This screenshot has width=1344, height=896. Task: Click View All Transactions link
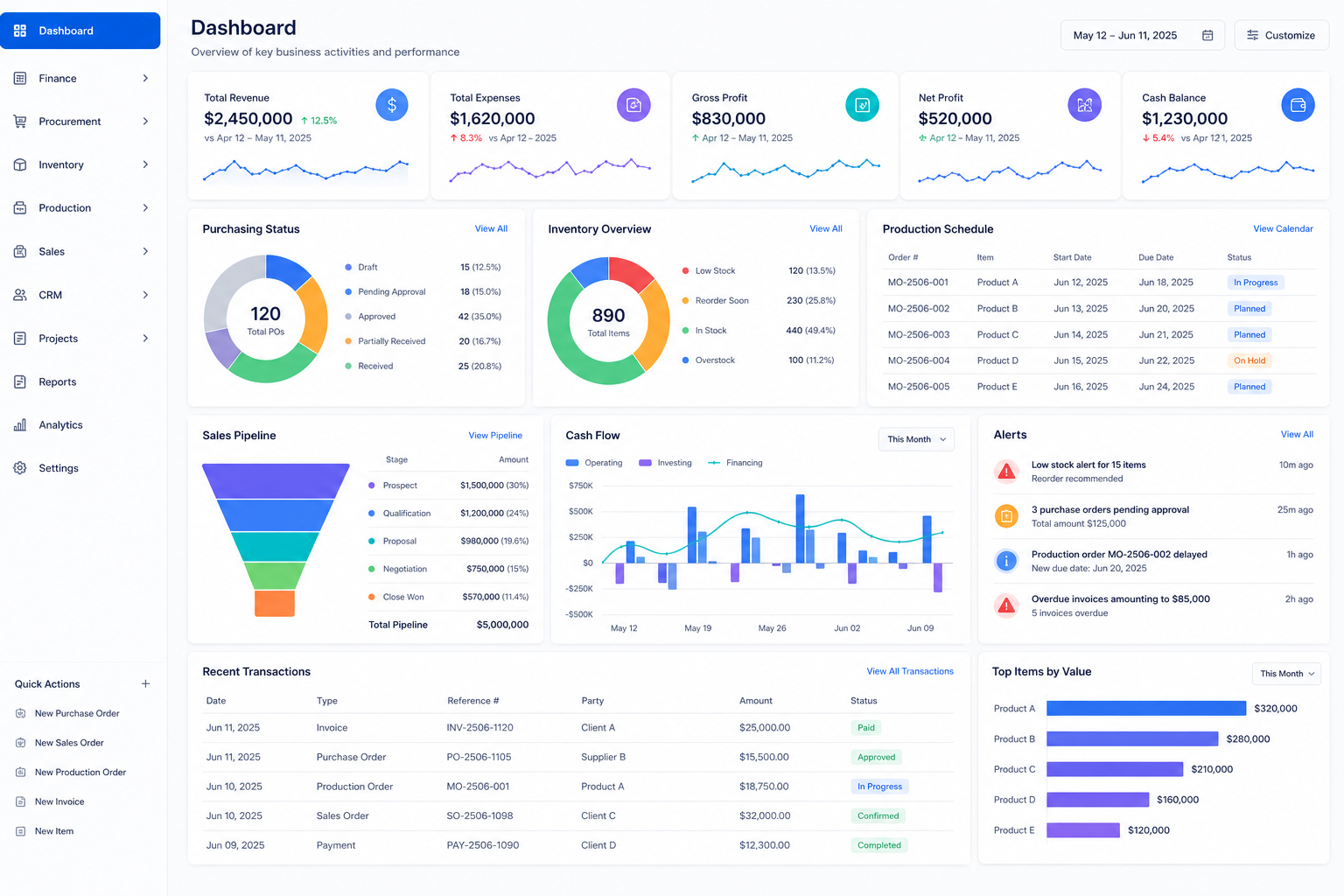tap(910, 672)
